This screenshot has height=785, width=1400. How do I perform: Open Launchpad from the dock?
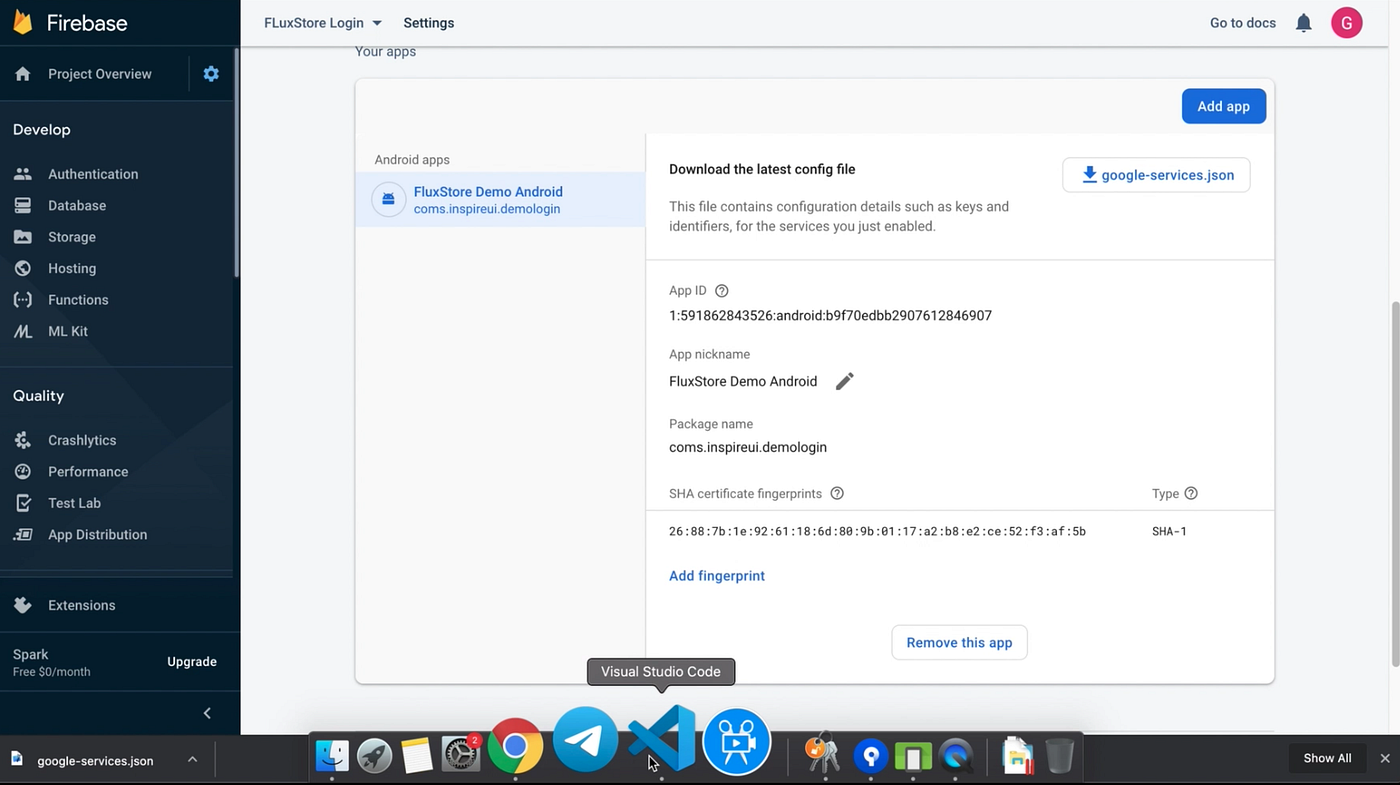point(374,755)
